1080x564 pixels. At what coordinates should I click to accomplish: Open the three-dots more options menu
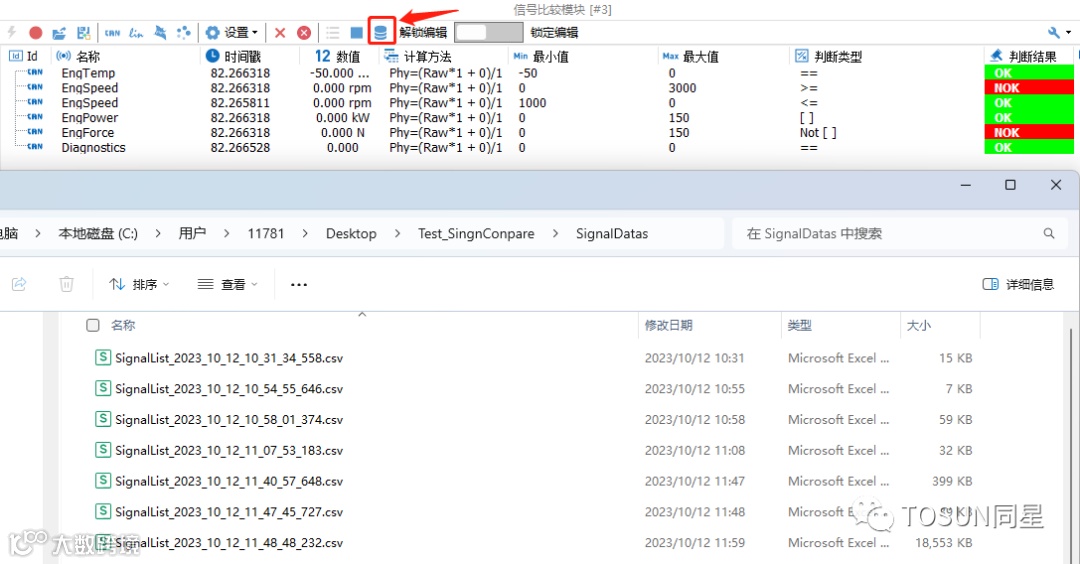coord(298,284)
